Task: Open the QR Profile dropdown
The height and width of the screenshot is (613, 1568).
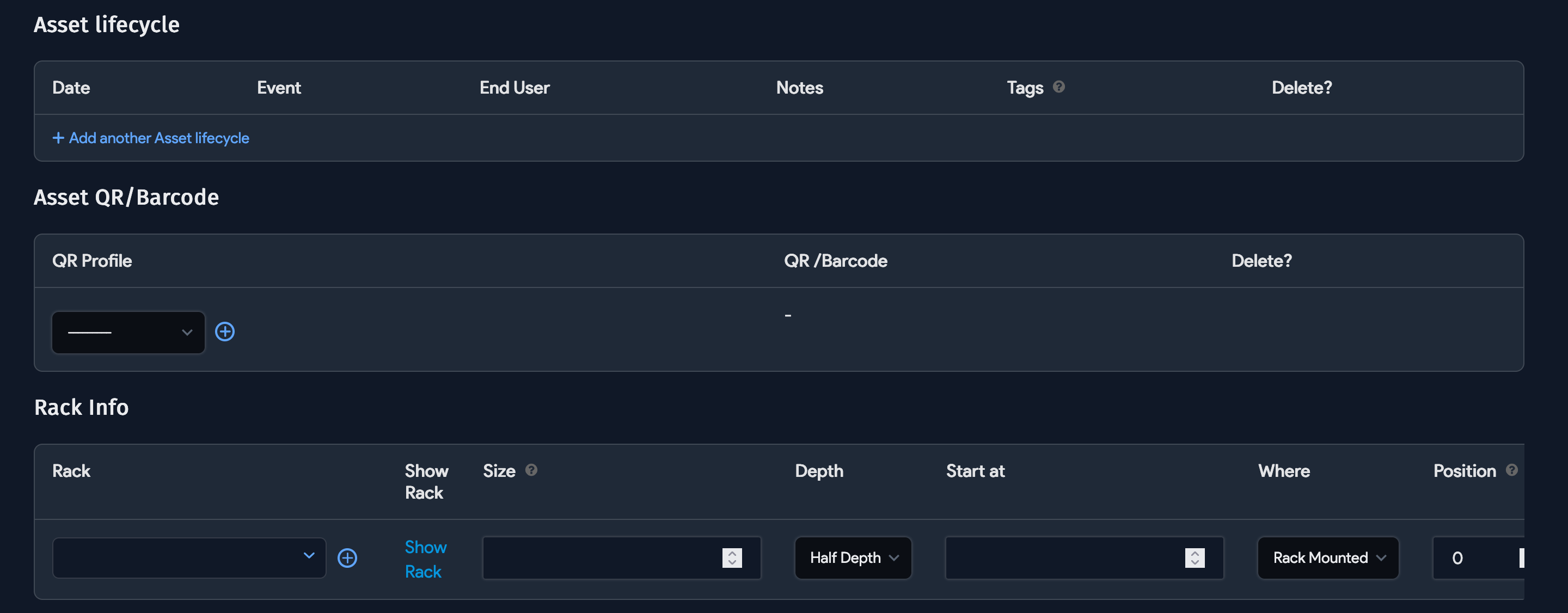Action: click(x=127, y=333)
